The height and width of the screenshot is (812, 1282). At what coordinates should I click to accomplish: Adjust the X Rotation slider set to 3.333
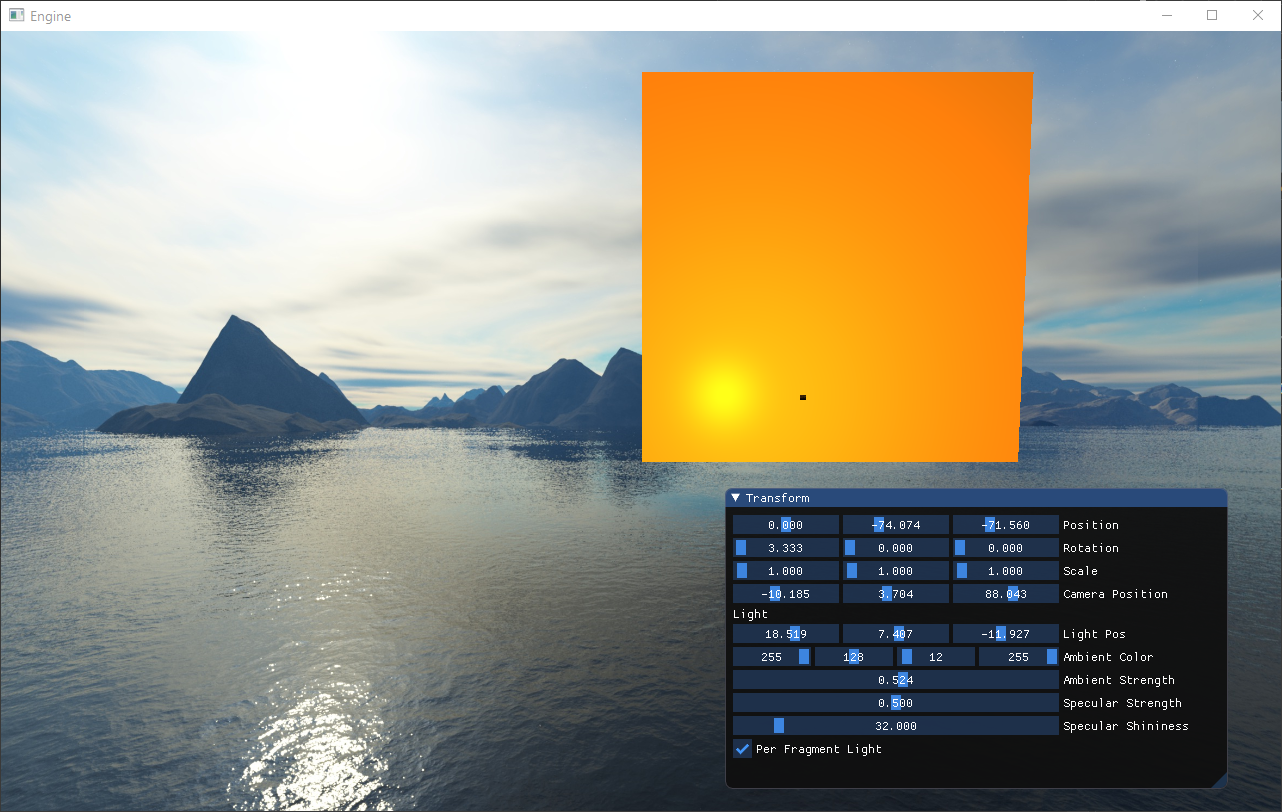[x=785, y=547]
